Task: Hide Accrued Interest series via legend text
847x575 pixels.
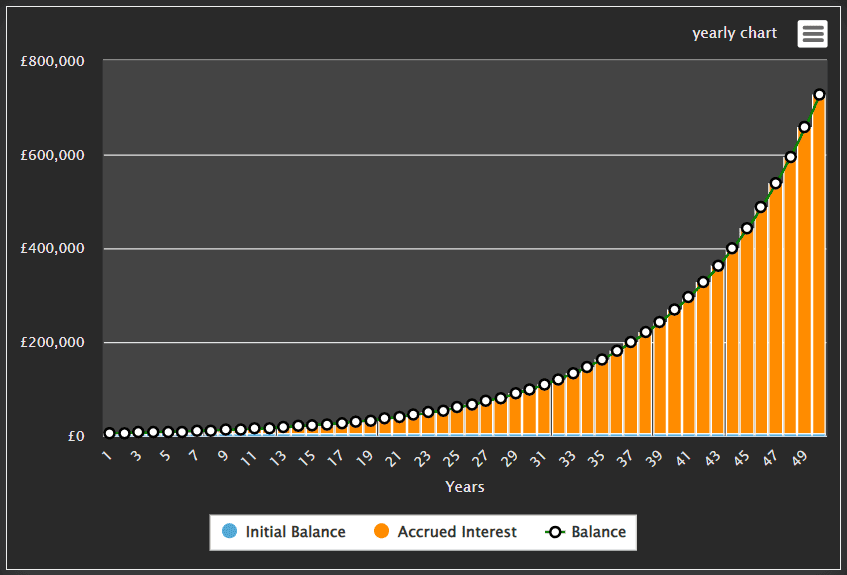Action: coord(457,532)
